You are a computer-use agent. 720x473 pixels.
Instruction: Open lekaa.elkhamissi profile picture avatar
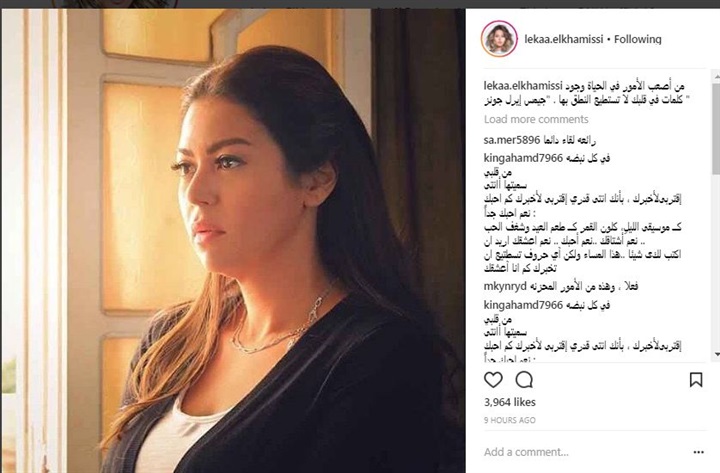click(x=499, y=39)
